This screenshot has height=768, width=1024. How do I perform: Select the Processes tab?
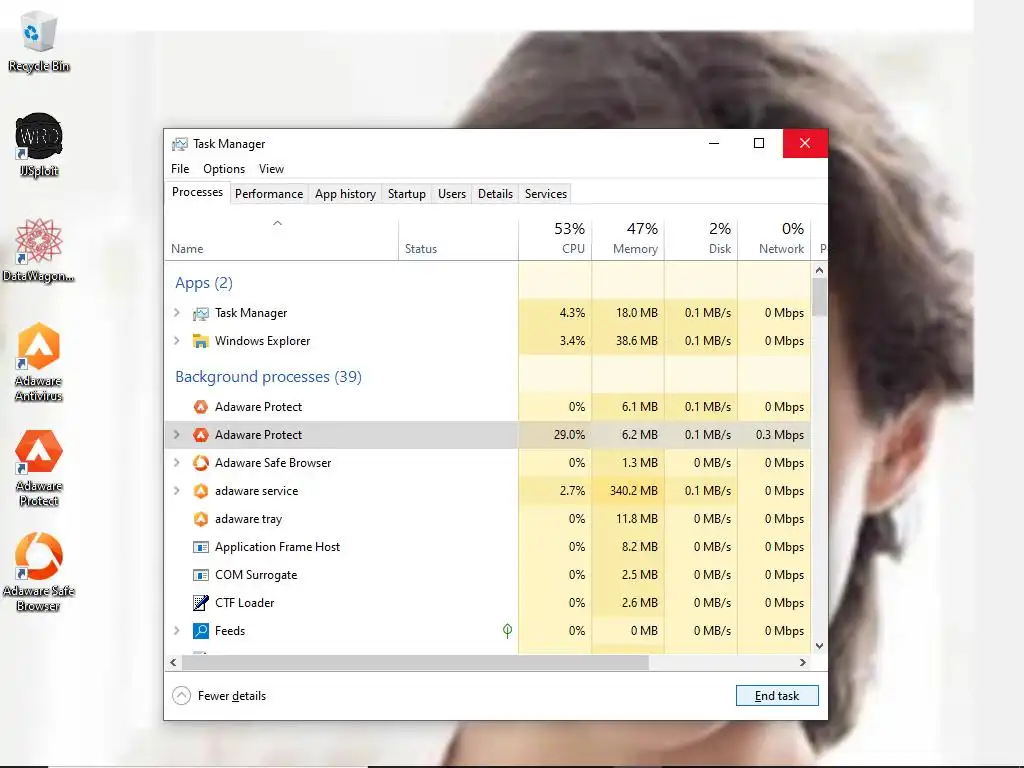click(x=197, y=193)
